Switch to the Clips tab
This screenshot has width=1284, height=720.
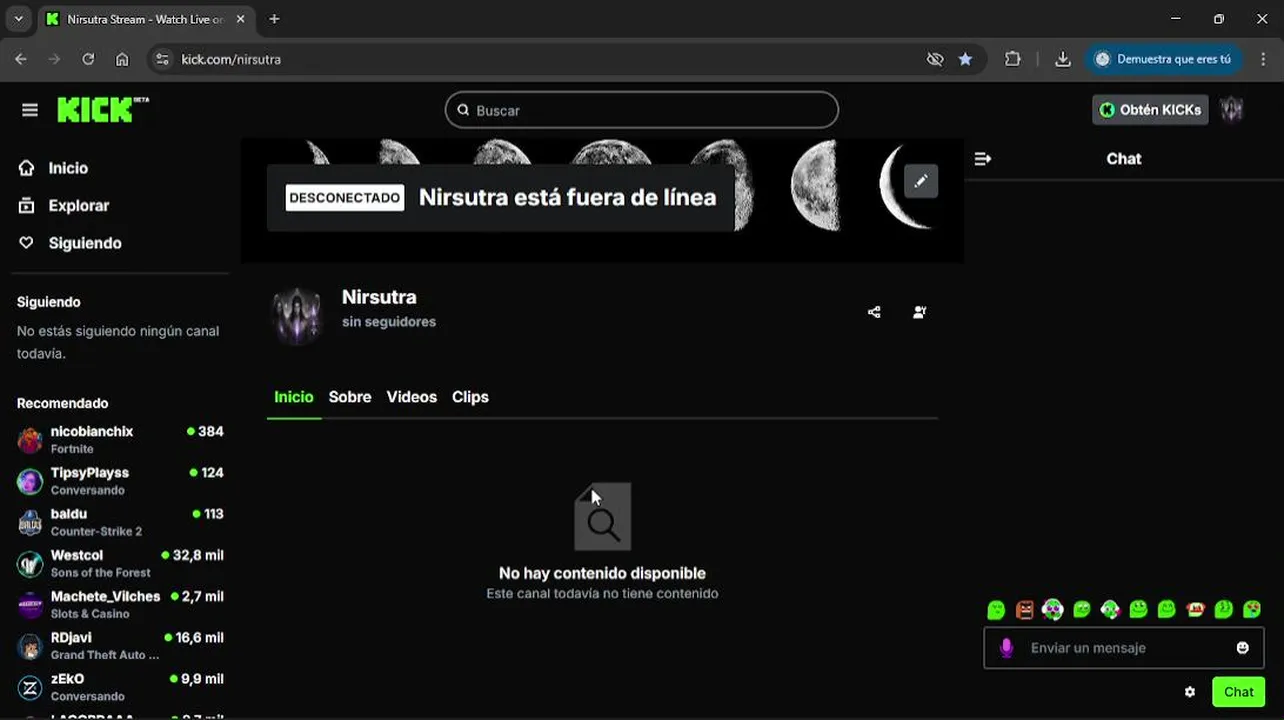point(470,397)
